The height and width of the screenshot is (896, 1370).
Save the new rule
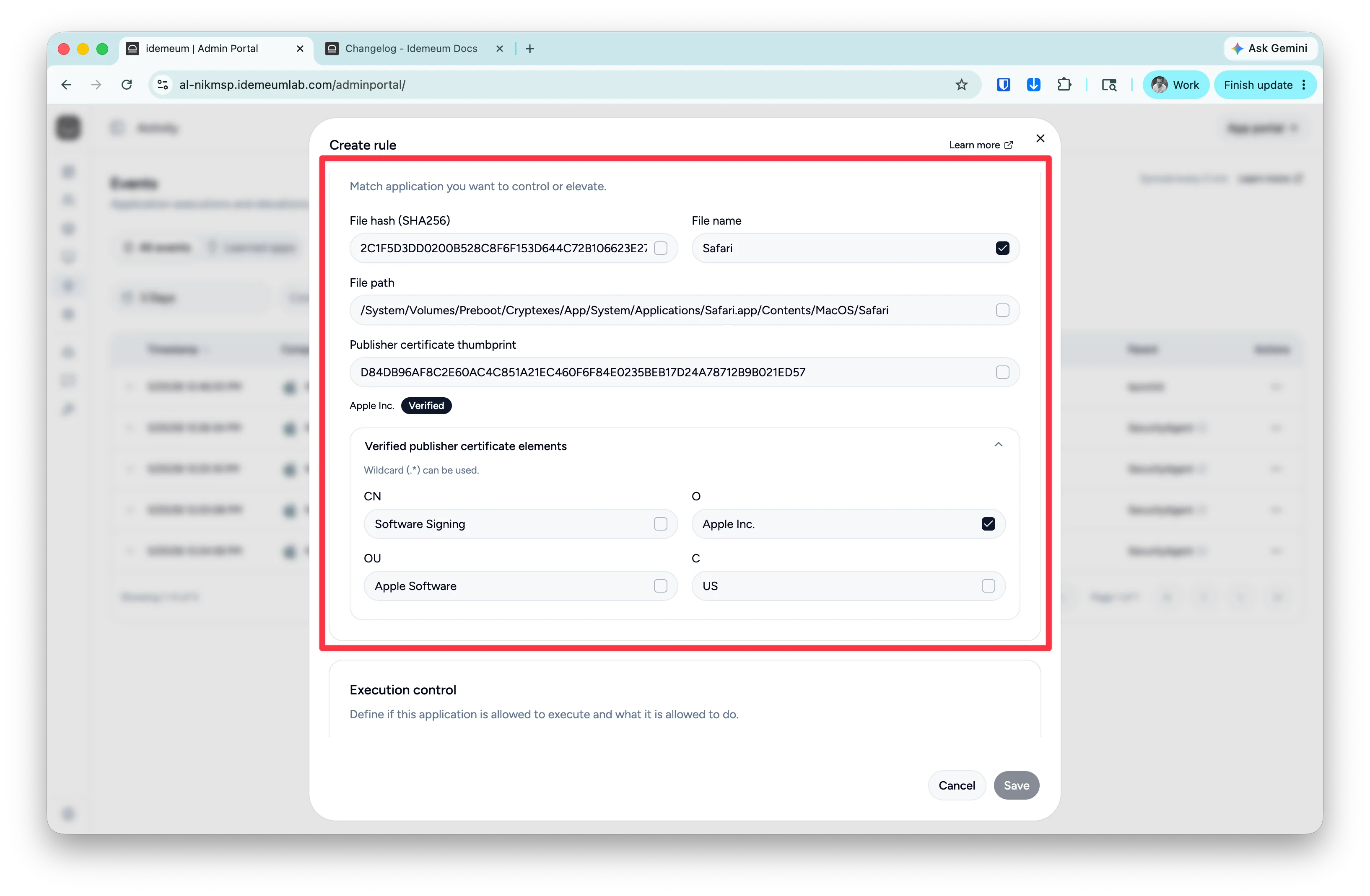1016,785
